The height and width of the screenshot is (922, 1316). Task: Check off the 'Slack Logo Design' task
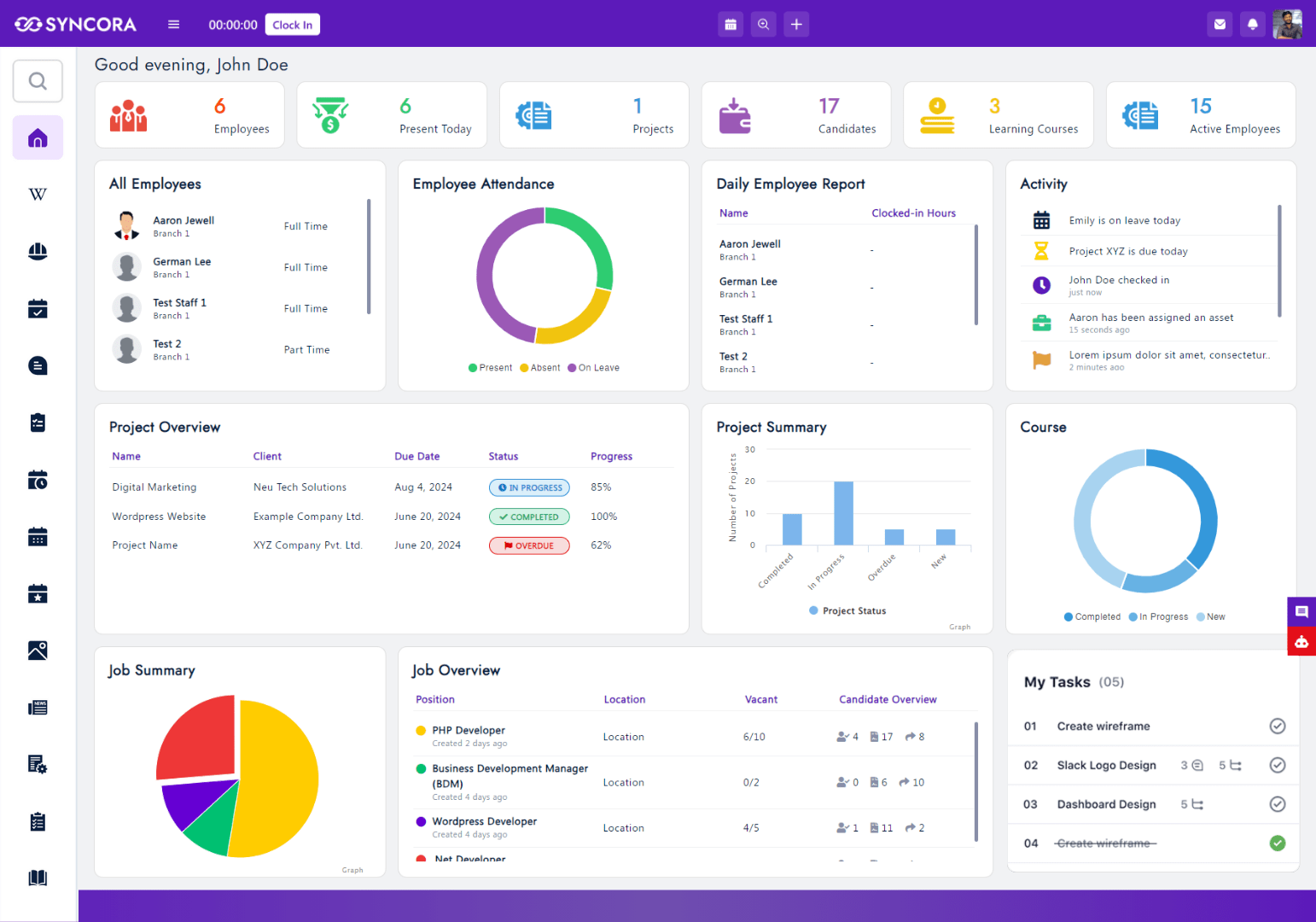(1278, 765)
